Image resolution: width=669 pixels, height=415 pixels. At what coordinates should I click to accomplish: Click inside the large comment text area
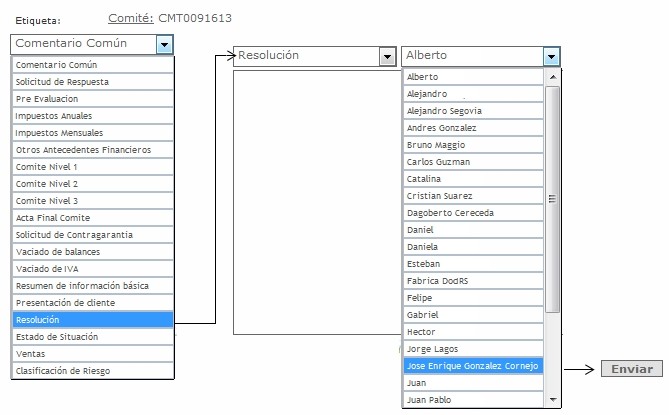[316, 200]
